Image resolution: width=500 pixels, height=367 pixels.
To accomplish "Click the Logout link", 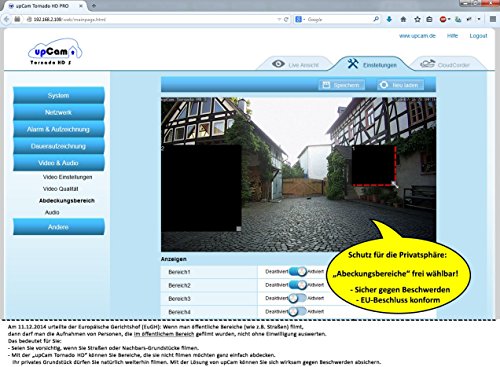I will coord(478,36).
